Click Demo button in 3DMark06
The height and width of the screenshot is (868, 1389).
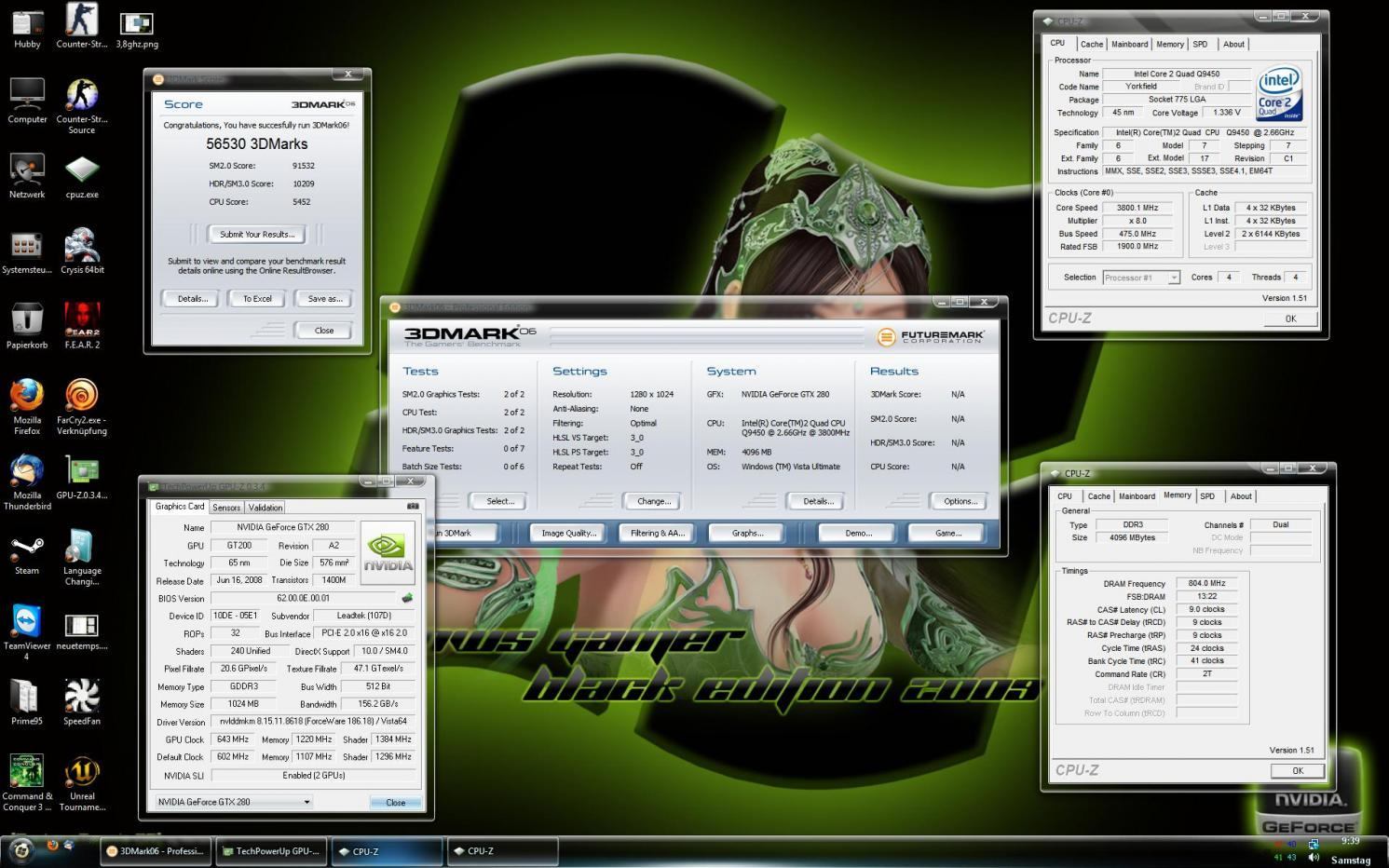tap(858, 533)
